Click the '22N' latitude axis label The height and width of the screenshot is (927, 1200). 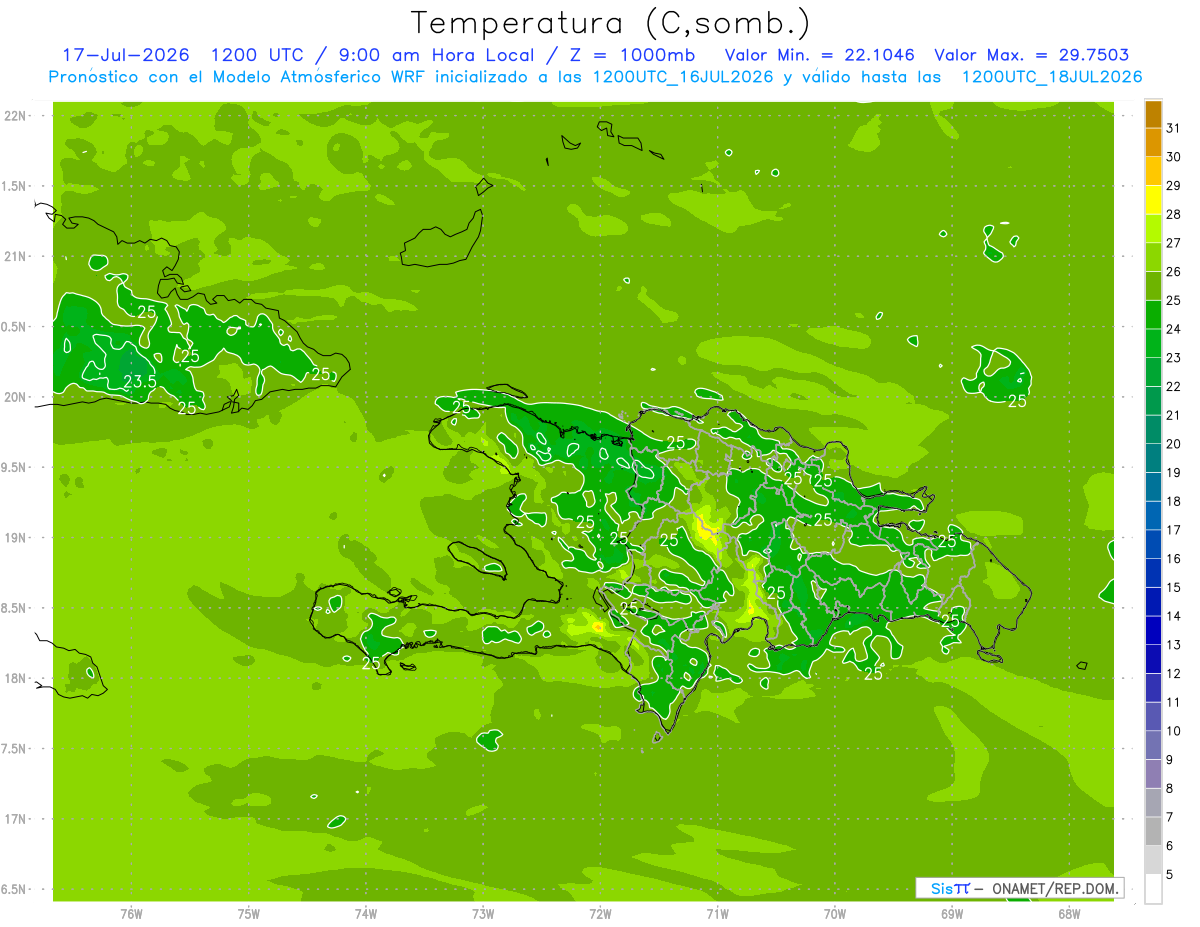[x=14, y=116]
